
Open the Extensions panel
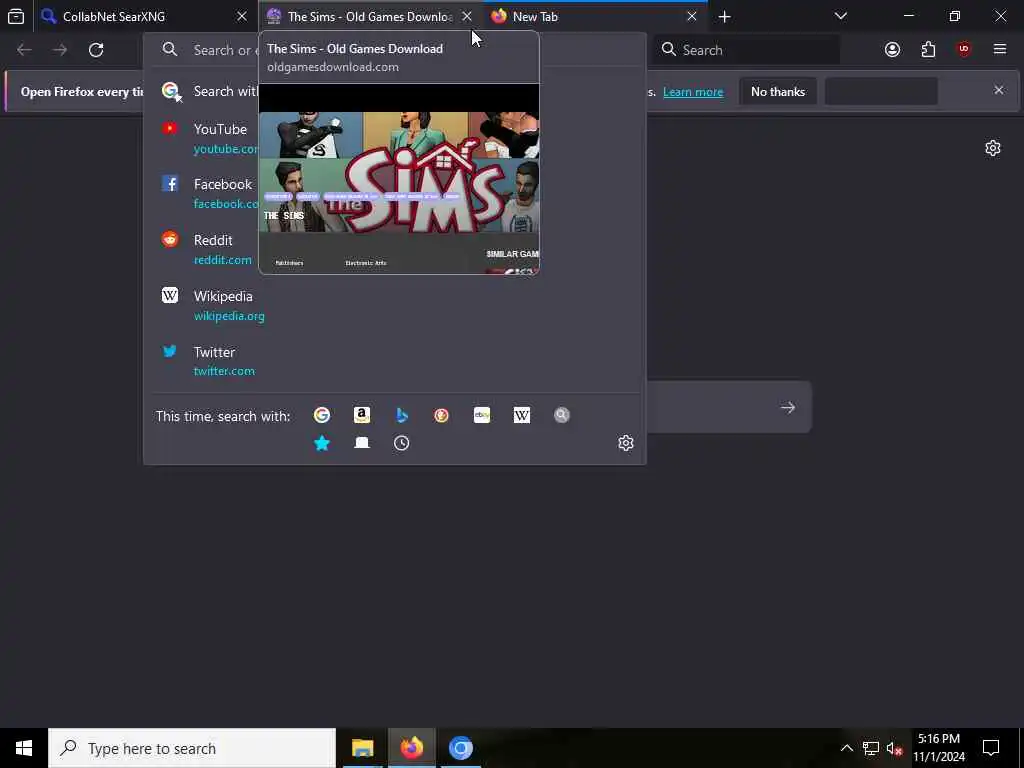tap(928, 50)
